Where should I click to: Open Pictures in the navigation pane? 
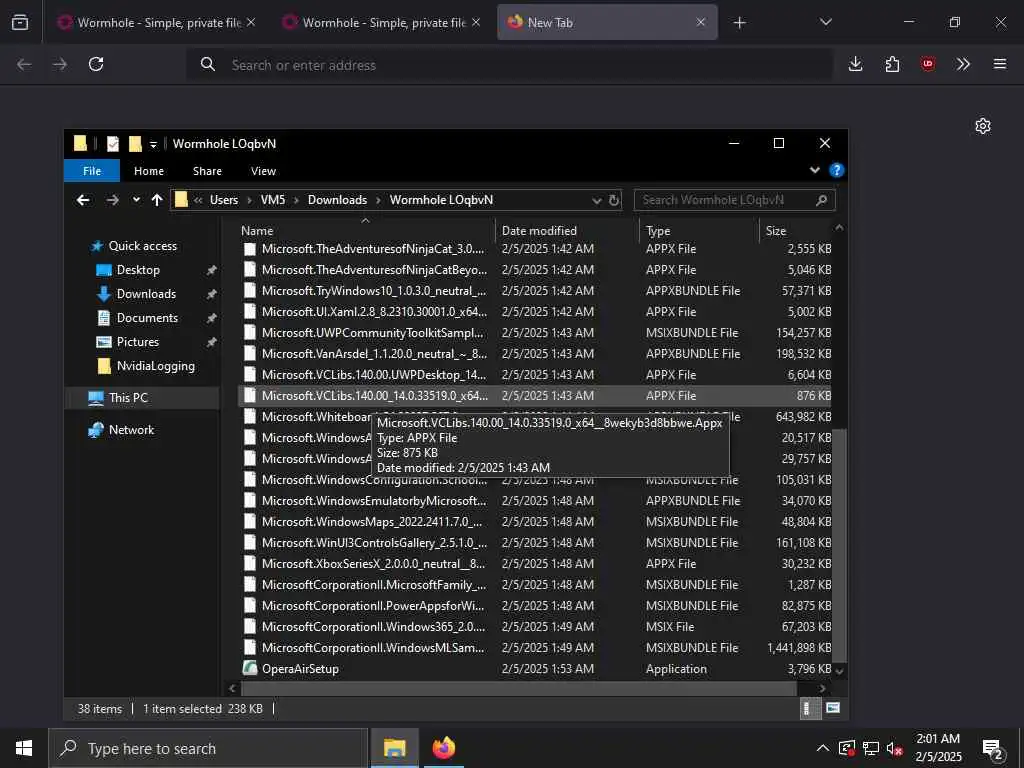(137, 342)
